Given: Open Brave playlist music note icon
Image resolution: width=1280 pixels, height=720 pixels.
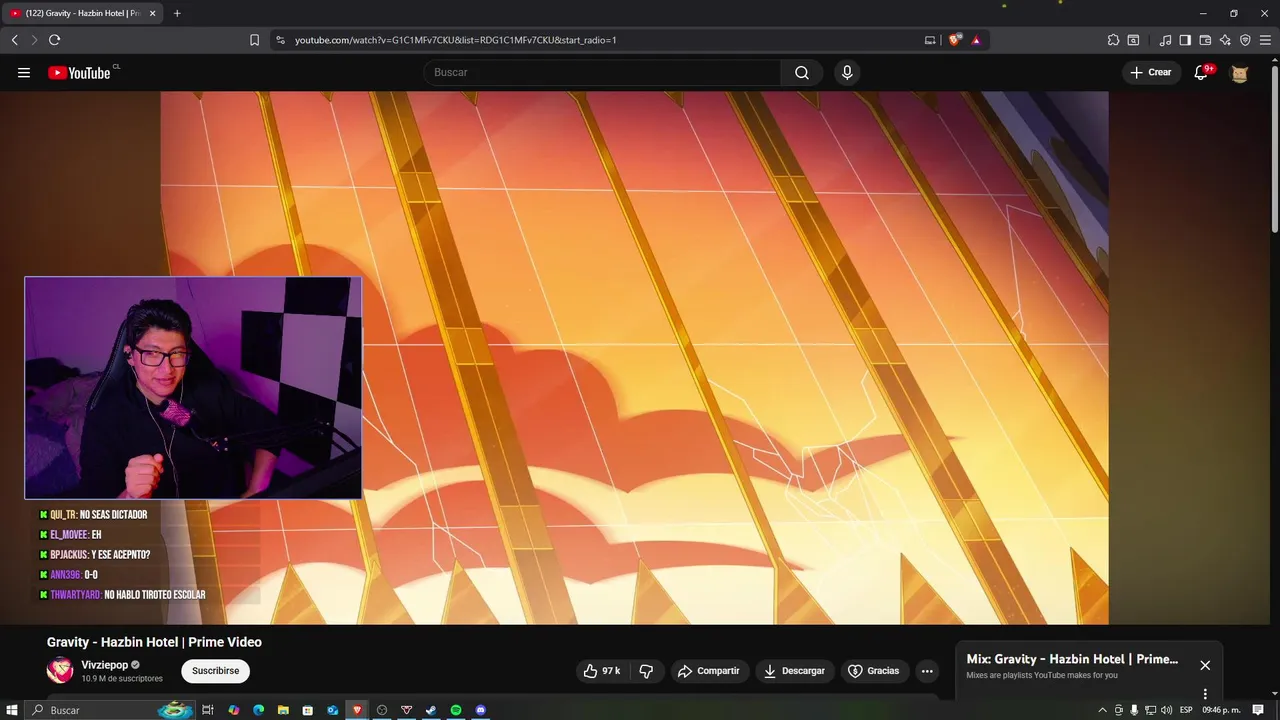Looking at the screenshot, I should [1165, 40].
